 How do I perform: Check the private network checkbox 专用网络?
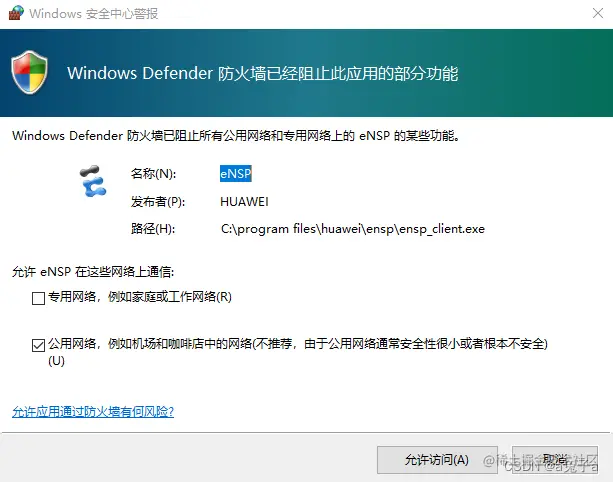[38, 298]
